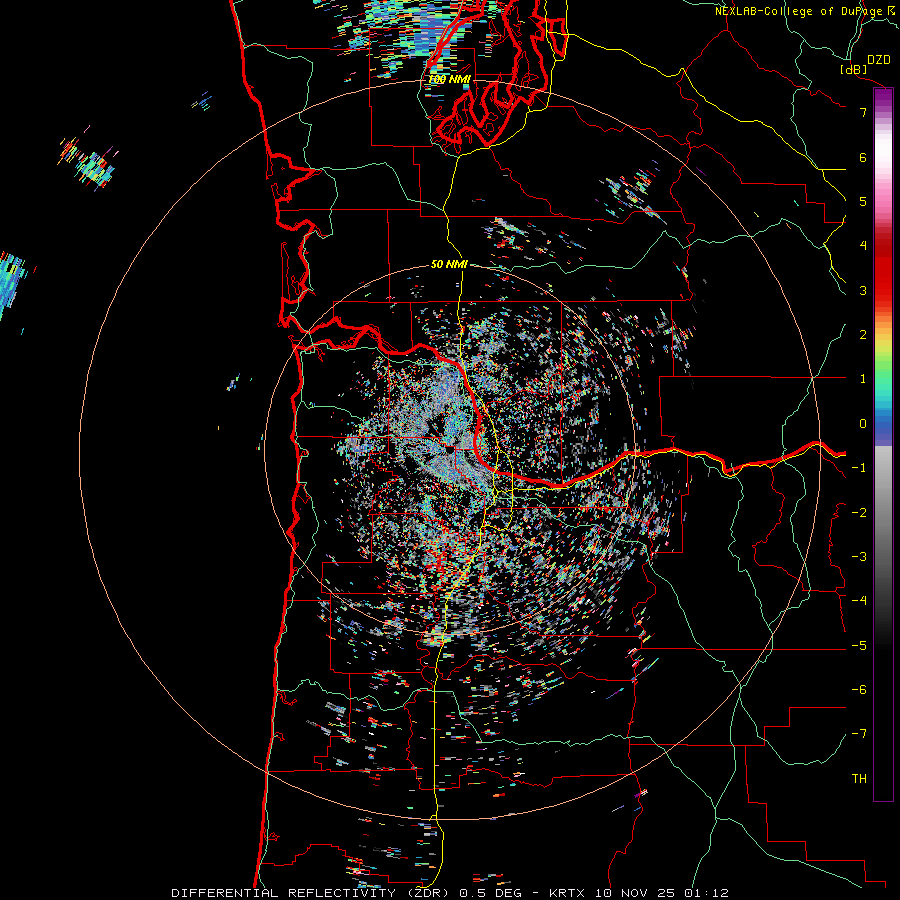Screen dimensions: 900x900
Task: Click the TH threshold label on scale
Action: tap(859, 779)
